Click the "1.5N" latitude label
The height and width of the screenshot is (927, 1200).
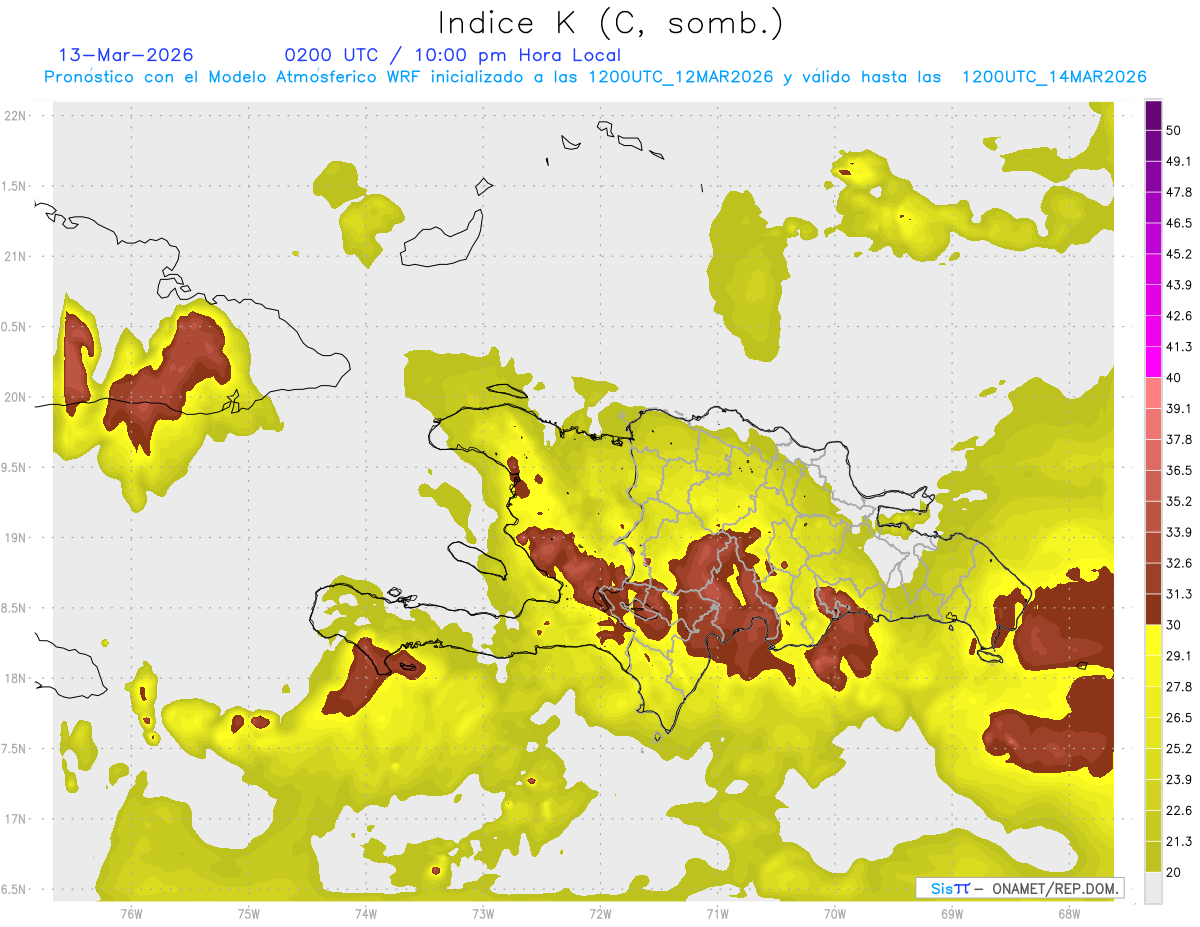(x=15, y=186)
